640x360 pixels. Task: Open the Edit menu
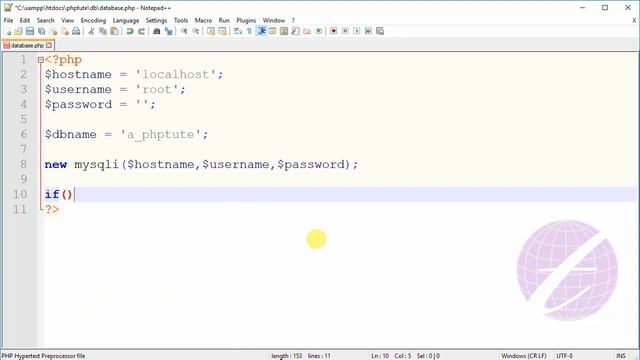pos(25,20)
